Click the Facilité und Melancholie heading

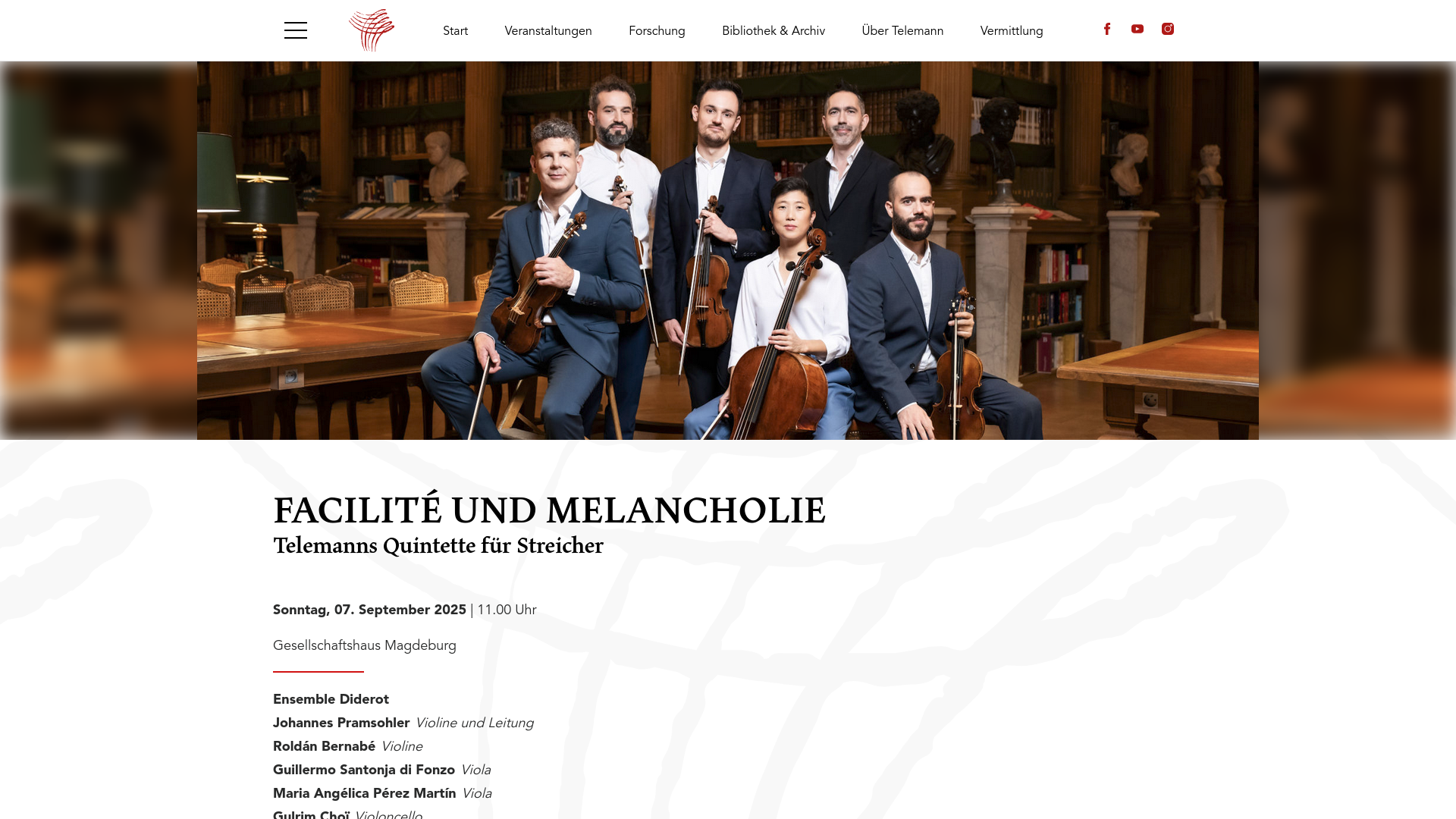click(x=549, y=510)
